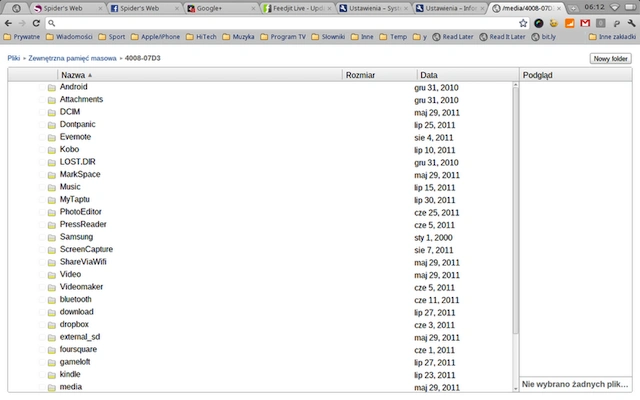Click the Music folder icon
Screen dimensions: 640x400
pos(51,188)
